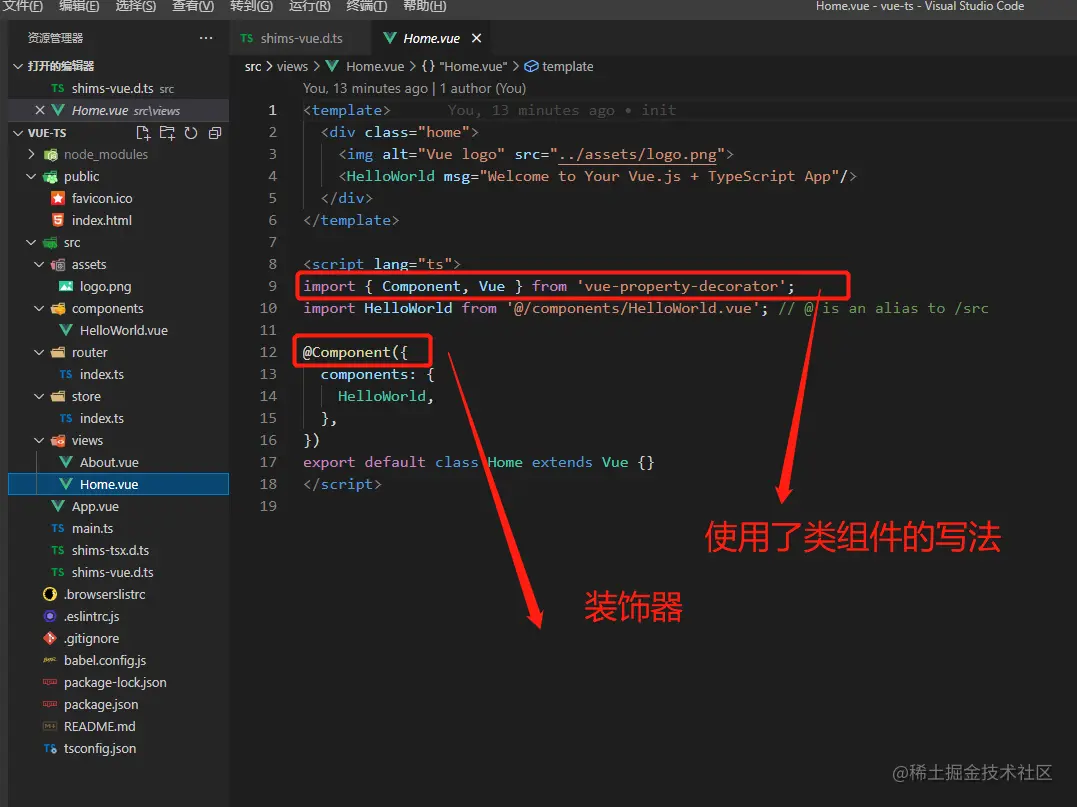Refresh the explorer file tree
1077x807 pixels.
pyautogui.click(x=191, y=133)
